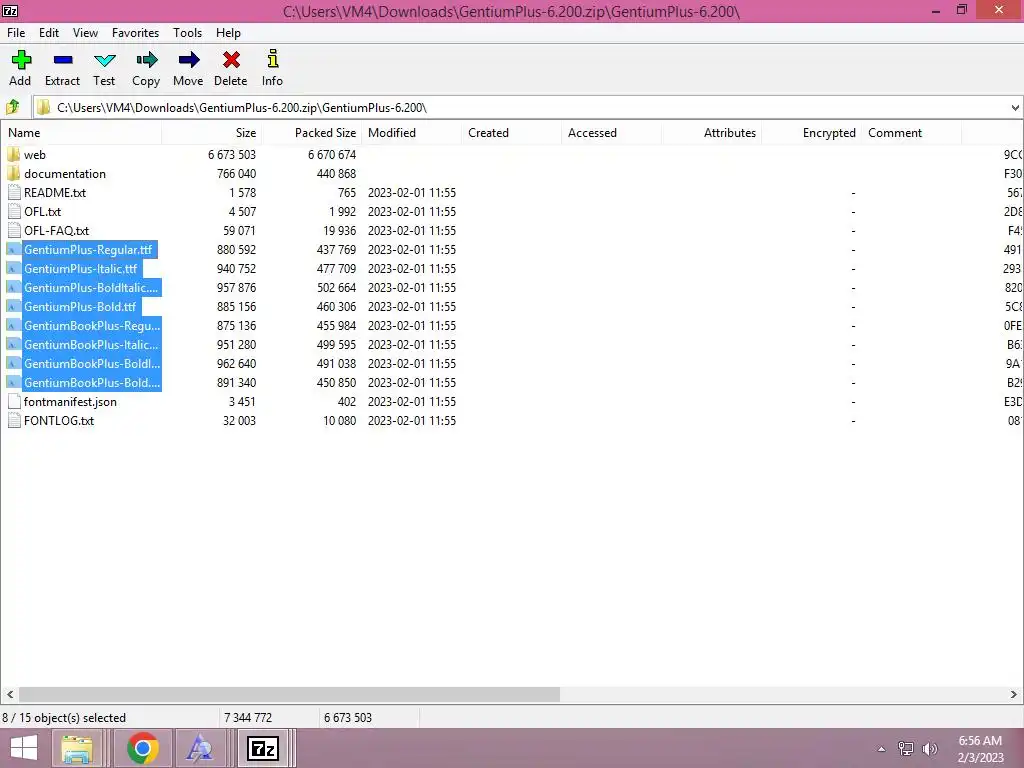Sort by Encrypted column header
The height and width of the screenshot is (768, 1024).
point(811,133)
